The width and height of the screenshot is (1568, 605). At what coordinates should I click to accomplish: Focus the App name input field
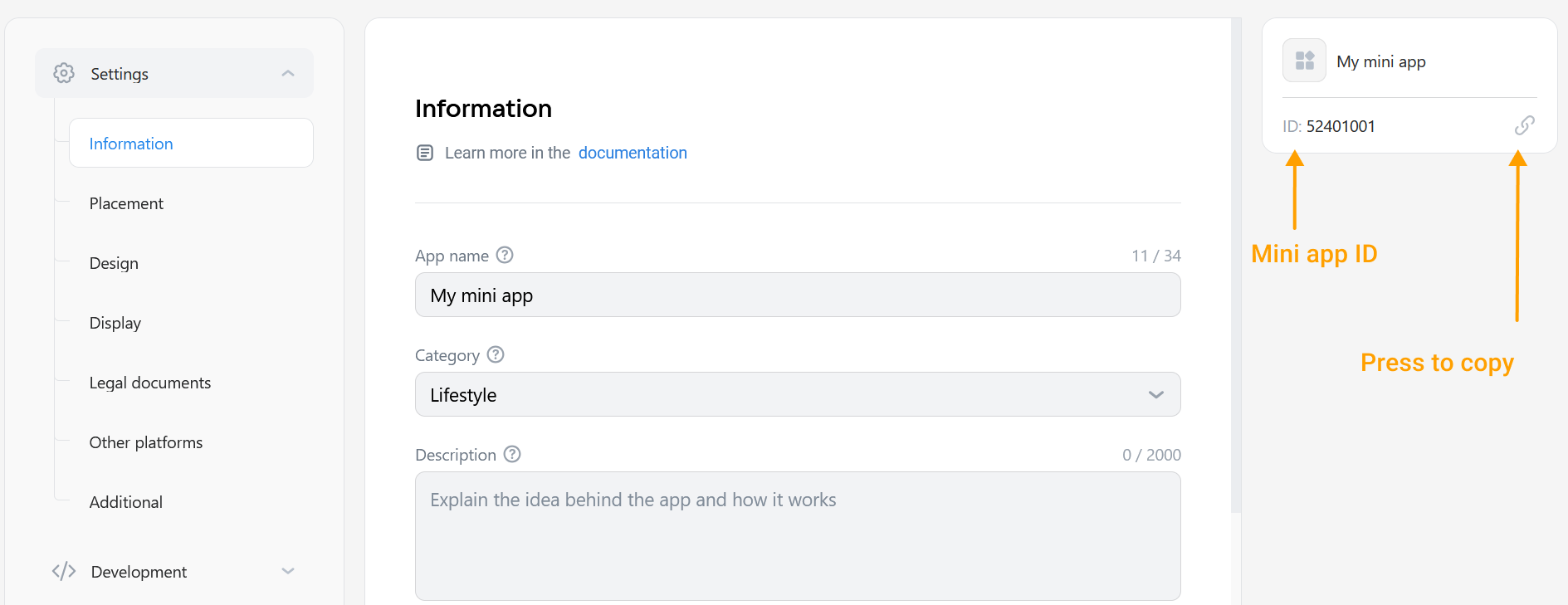tap(798, 295)
